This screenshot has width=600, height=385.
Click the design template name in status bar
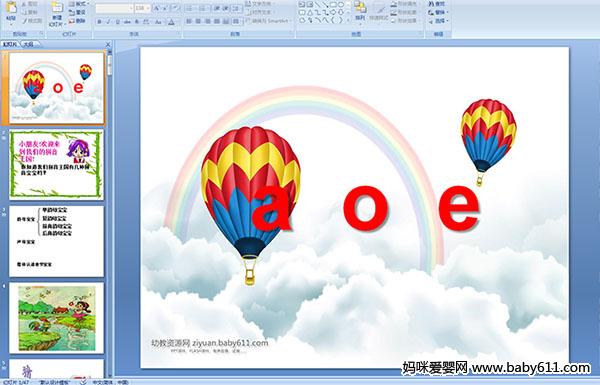point(55,382)
